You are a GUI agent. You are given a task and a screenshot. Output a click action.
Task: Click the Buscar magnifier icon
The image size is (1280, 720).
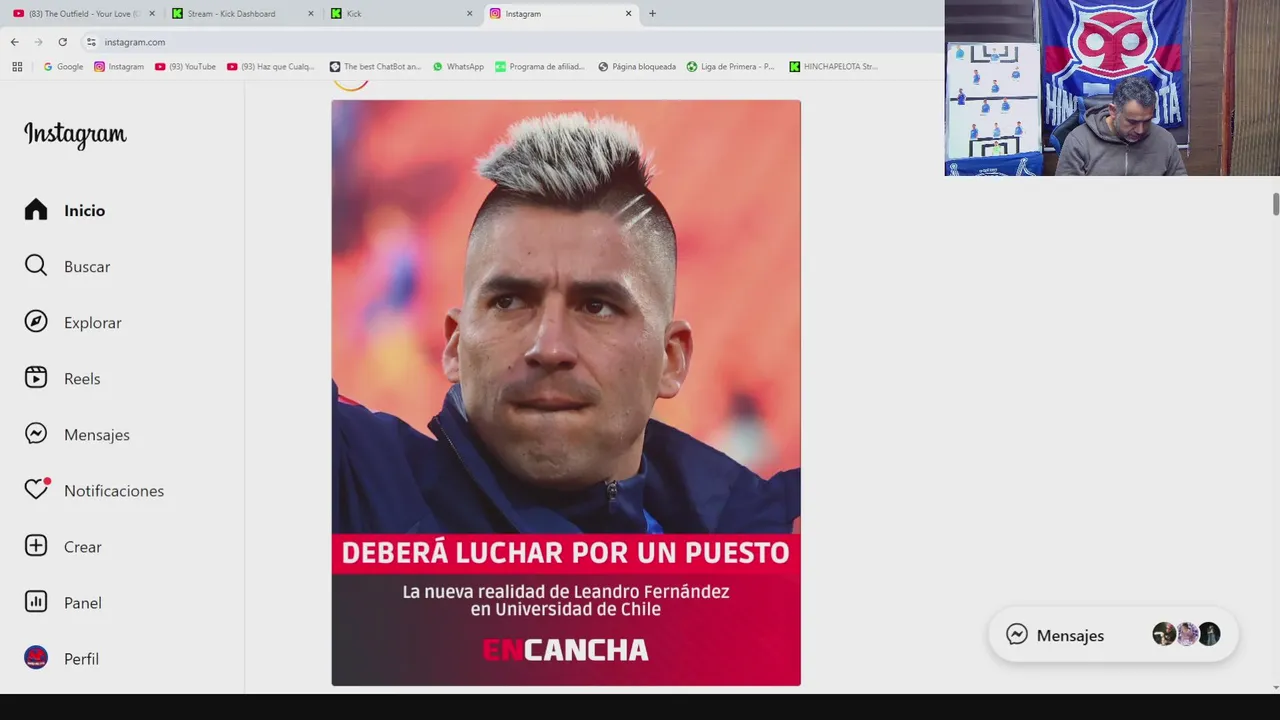point(36,266)
